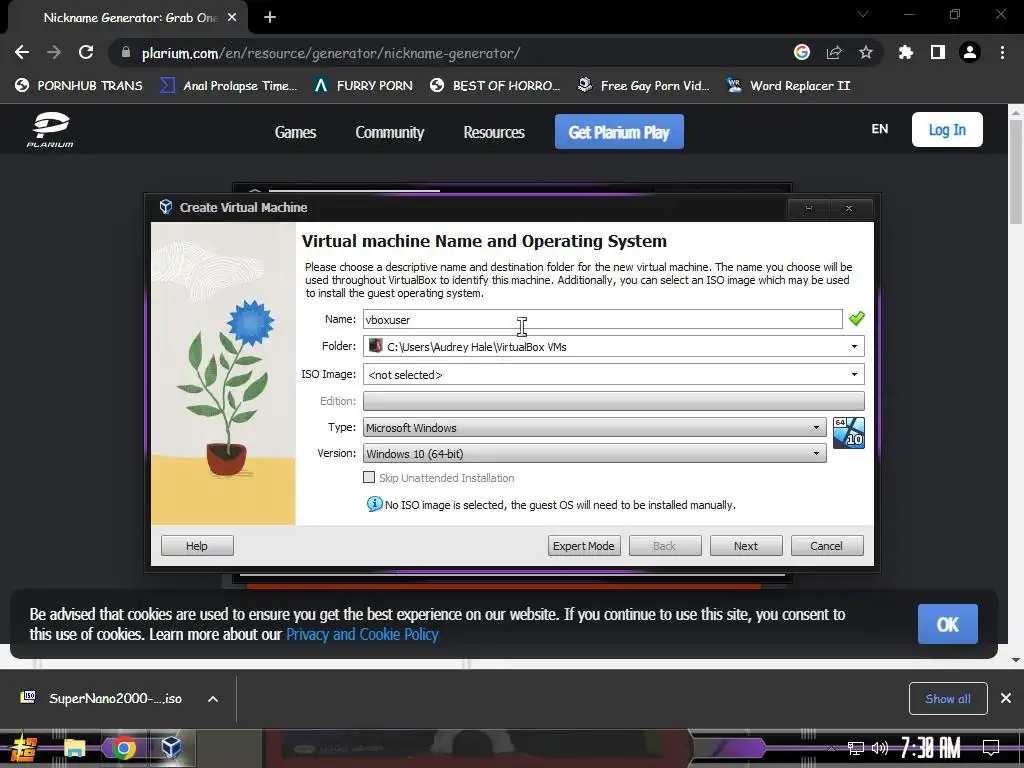Click the network tray icon
The image size is (1024, 768).
click(x=856, y=748)
